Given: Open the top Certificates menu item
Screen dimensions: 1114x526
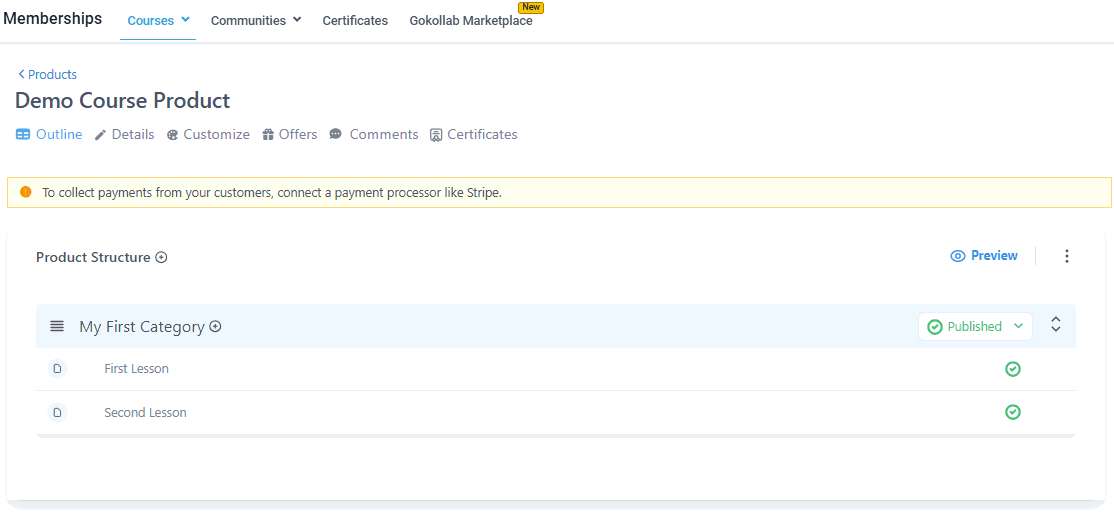Looking at the screenshot, I should click(x=355, y=21).
